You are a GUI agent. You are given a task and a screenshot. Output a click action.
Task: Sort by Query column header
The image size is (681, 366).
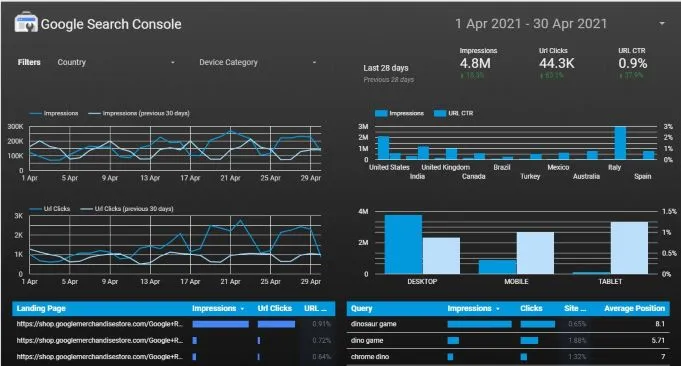(361, 308)
